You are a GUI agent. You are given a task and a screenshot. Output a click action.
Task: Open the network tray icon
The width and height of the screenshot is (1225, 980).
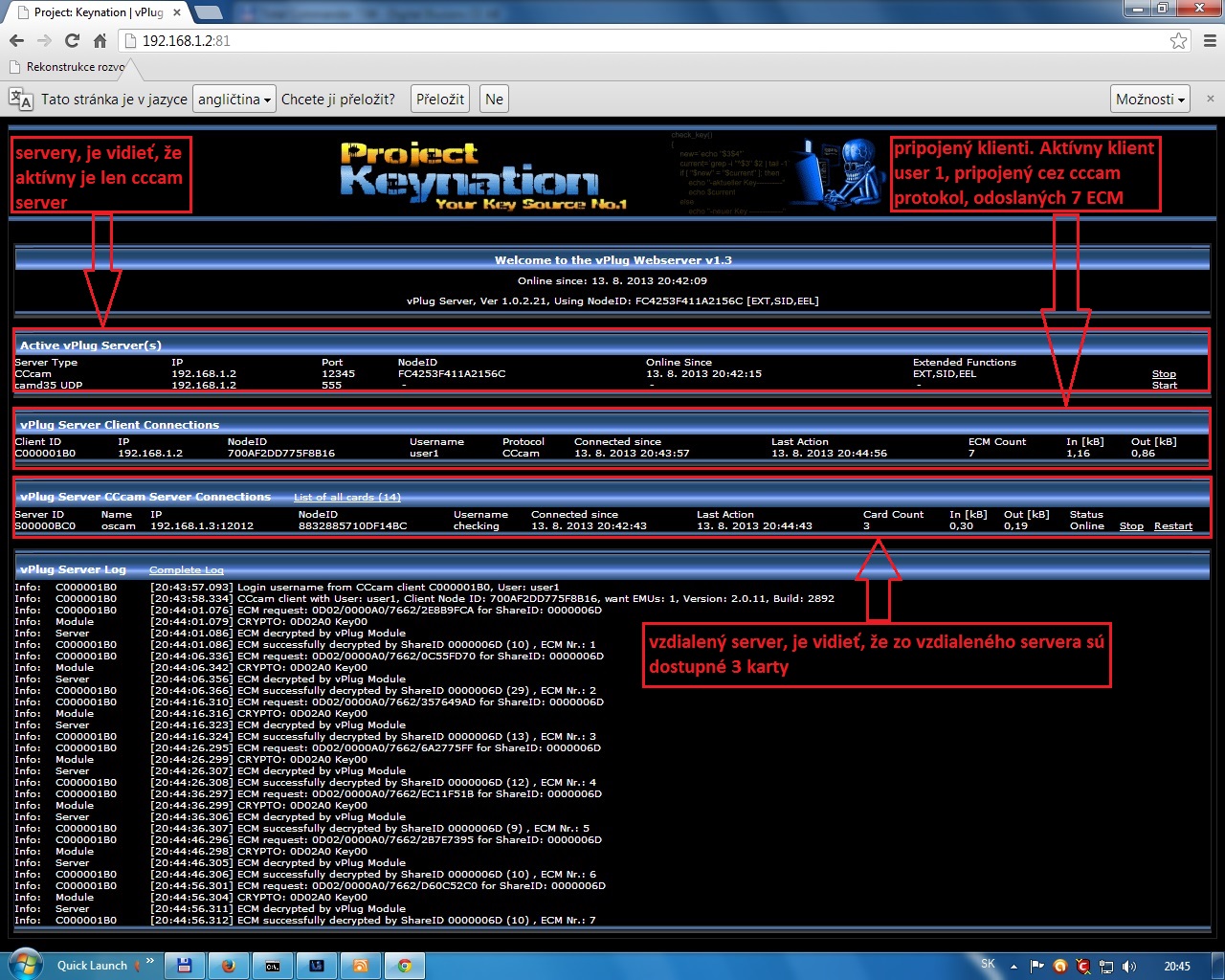[1106, 967]
